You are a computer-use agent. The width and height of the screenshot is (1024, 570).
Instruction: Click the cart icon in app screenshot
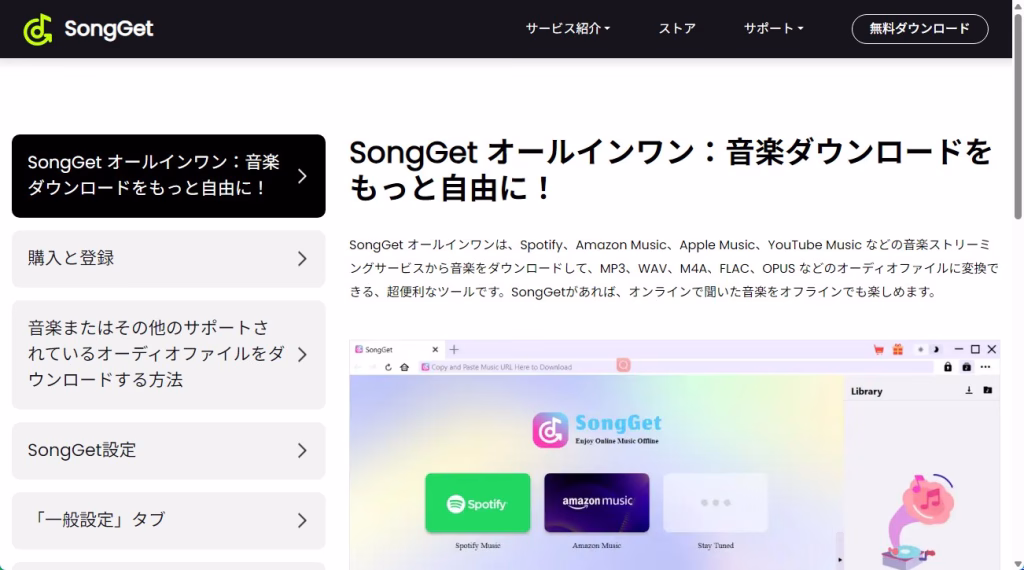(879, 350)
